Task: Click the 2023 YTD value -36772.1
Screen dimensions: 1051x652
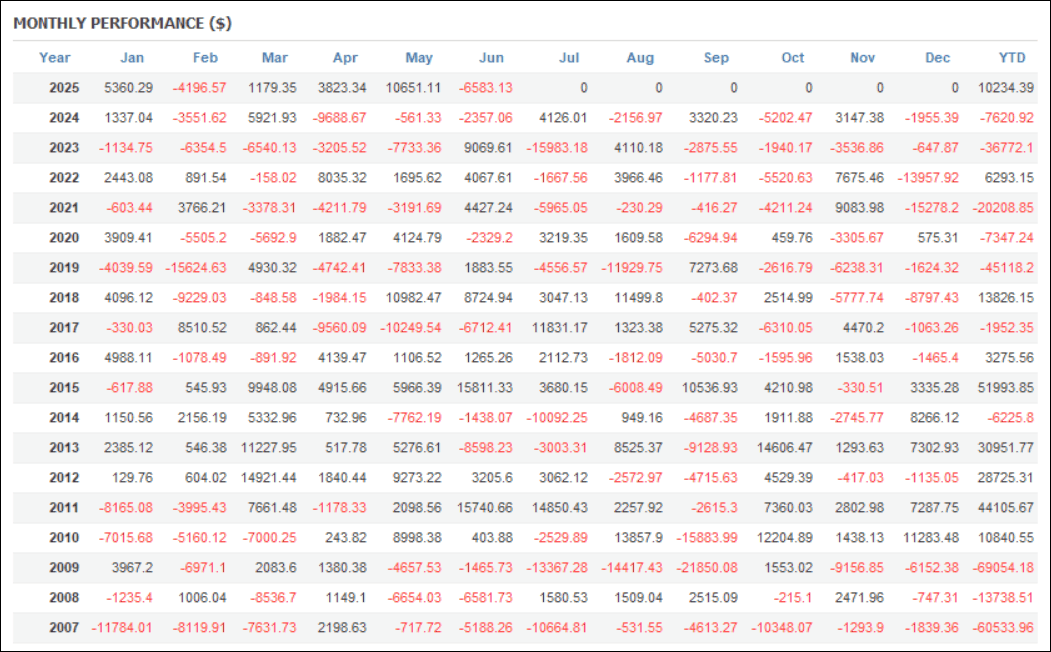Action: 1007,147
